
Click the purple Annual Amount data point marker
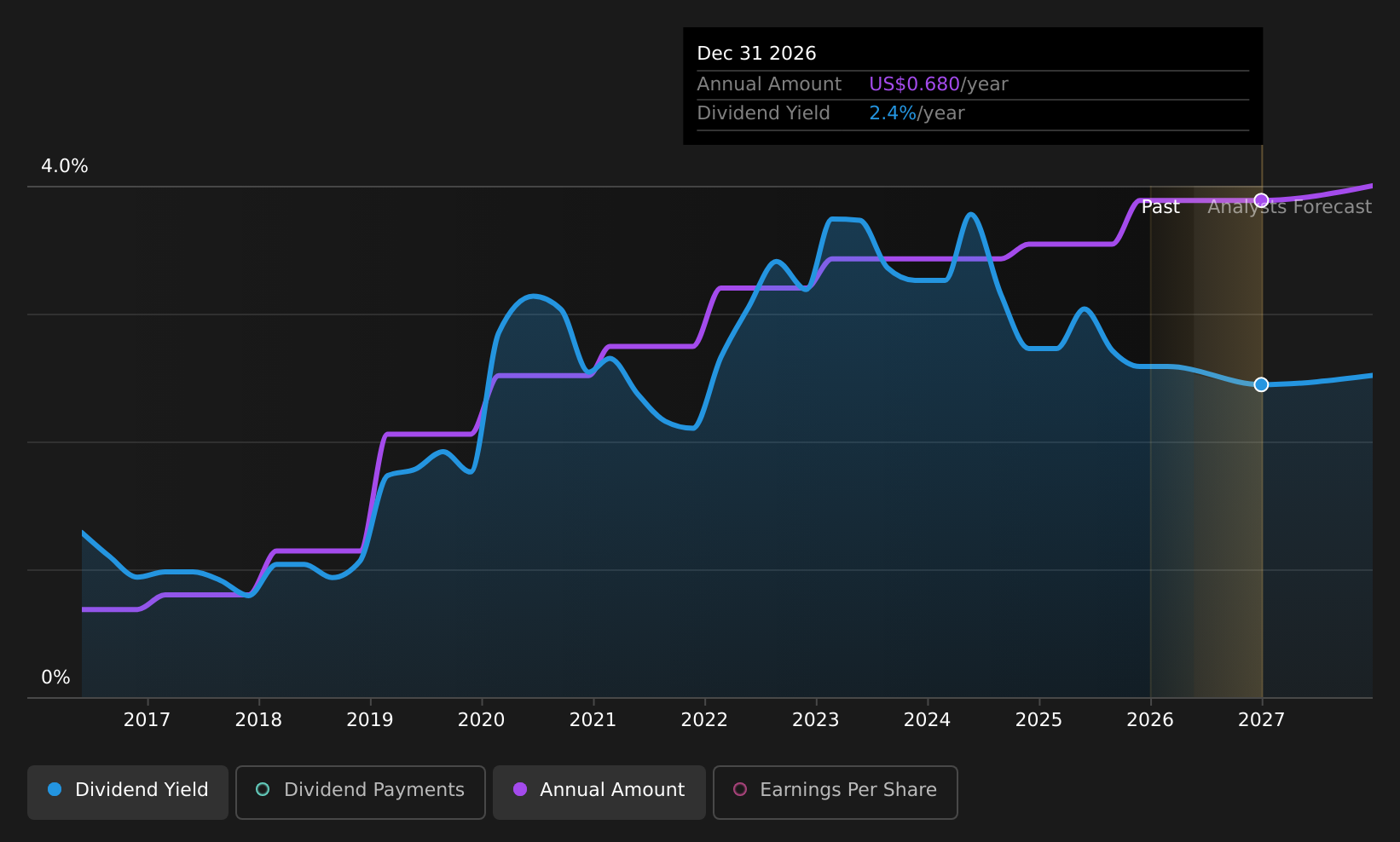[1261, 200]
